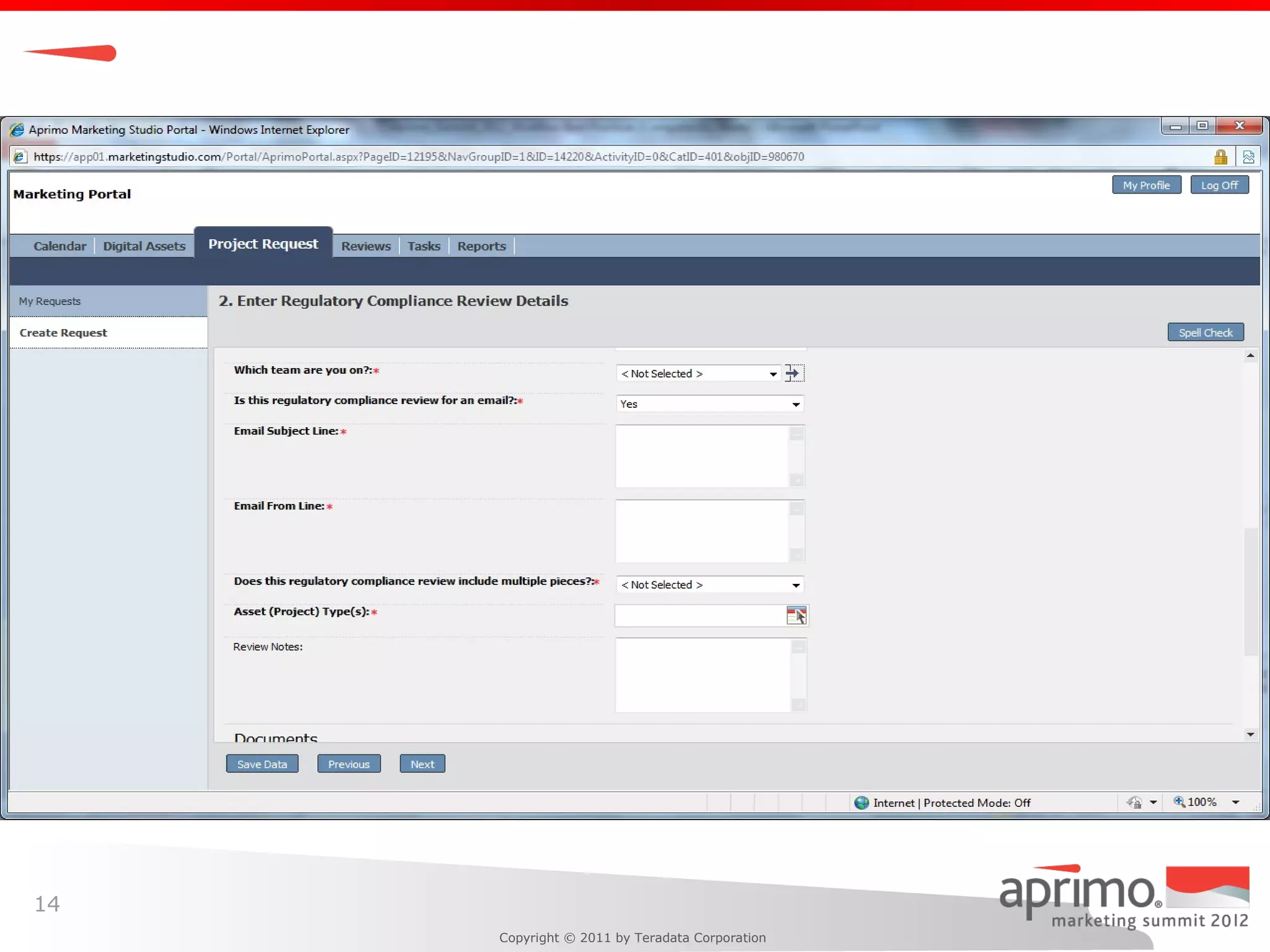The width and height of the screenshot is (1270, 952).
Task: Click the arrow icon beside the team dropdown
Action: point(793,373)
